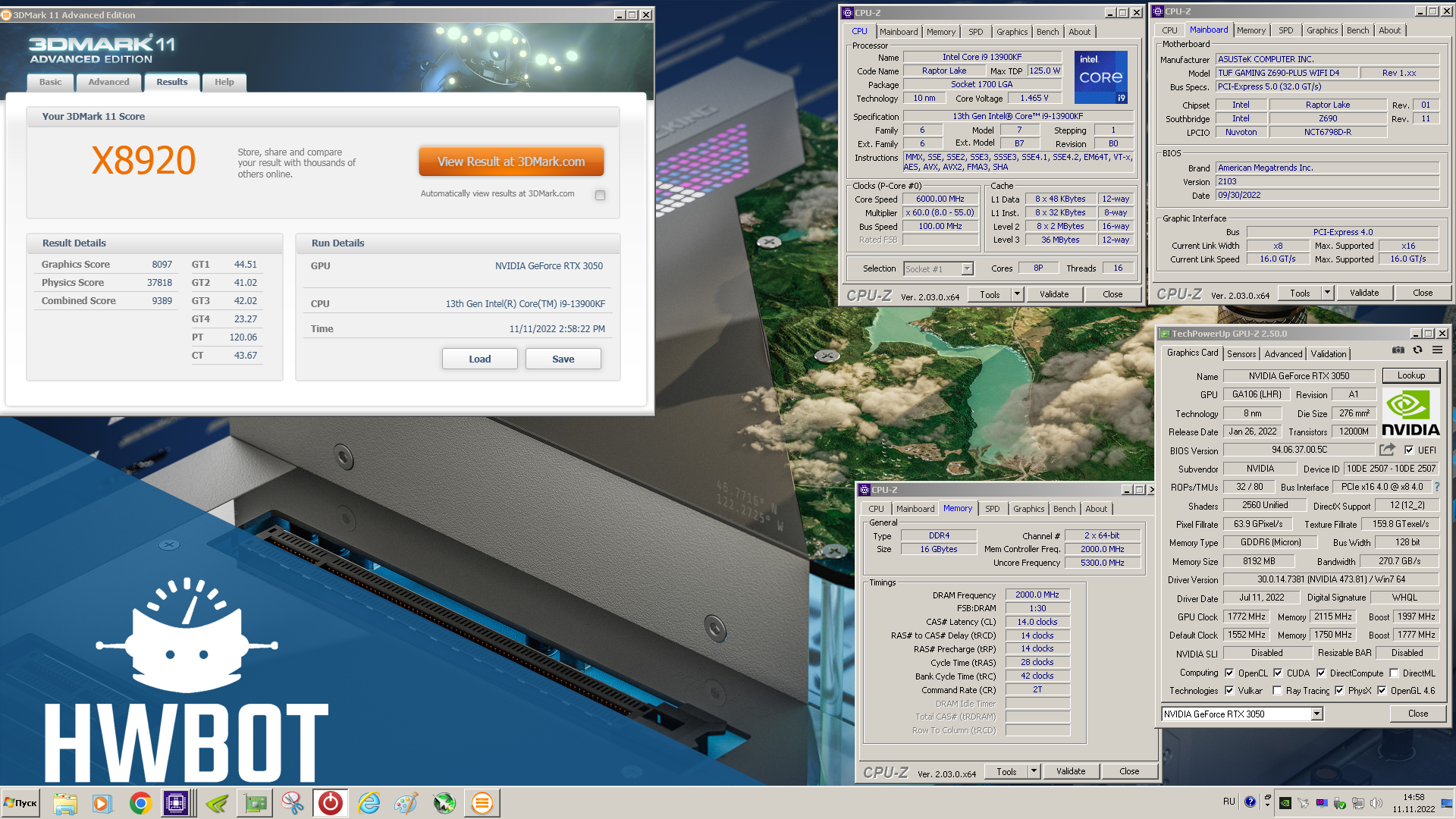The height and width of the screenshot is (819, 1456).
Task: Refresh GPU-Z data with the refresh icon
Action: (1417, 350)
